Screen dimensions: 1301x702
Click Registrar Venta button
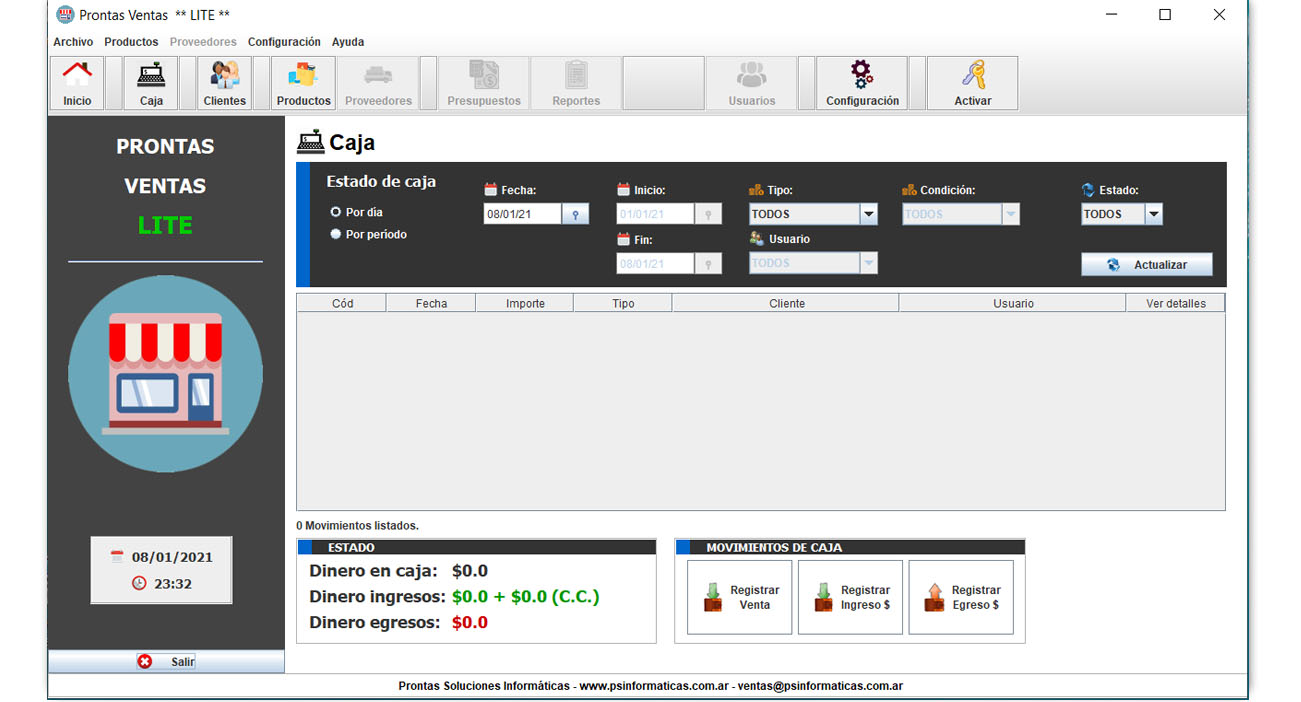tap(740, 598)
